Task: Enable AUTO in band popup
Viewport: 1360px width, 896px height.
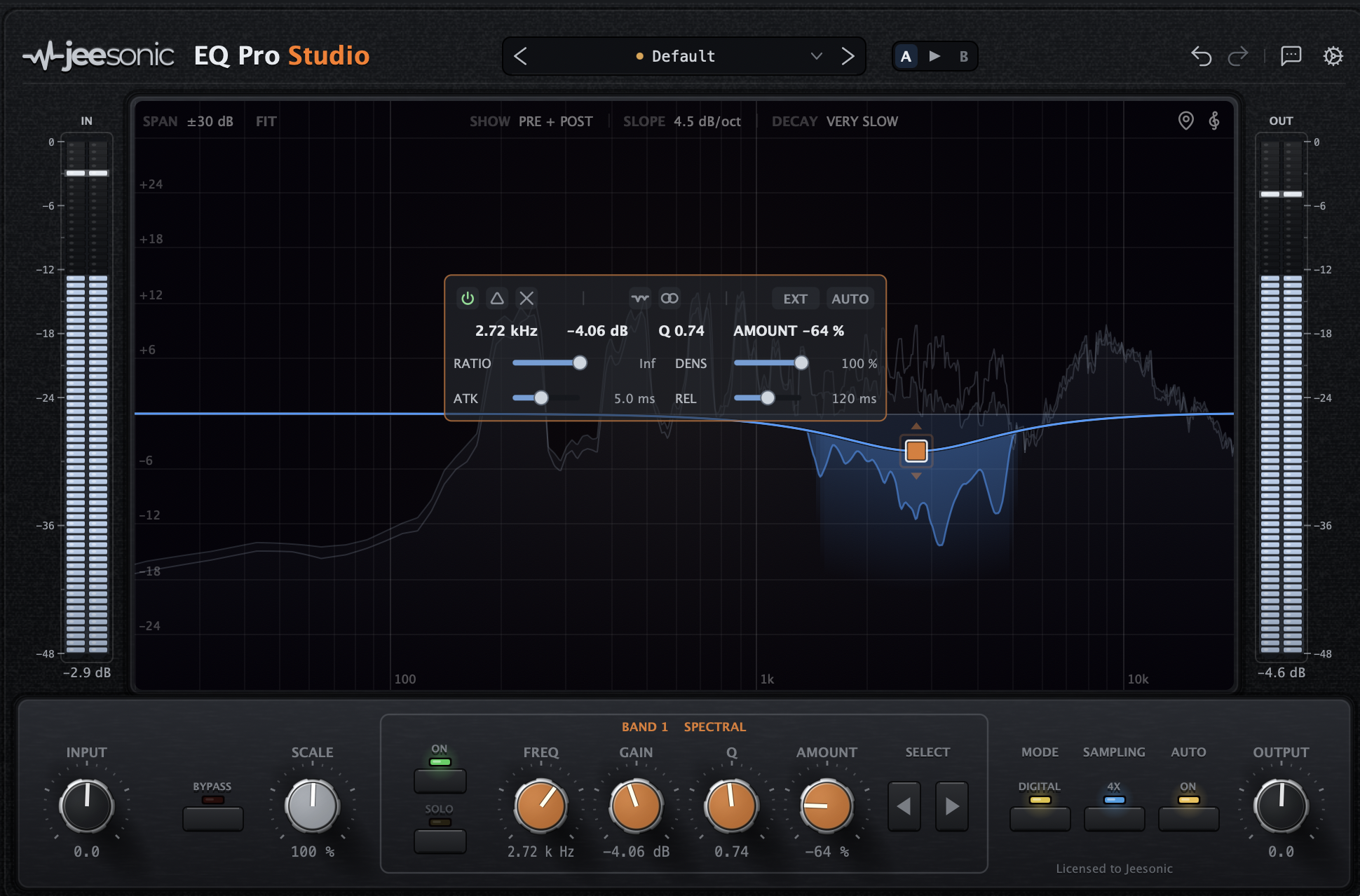Action: [x=850, y=299]
